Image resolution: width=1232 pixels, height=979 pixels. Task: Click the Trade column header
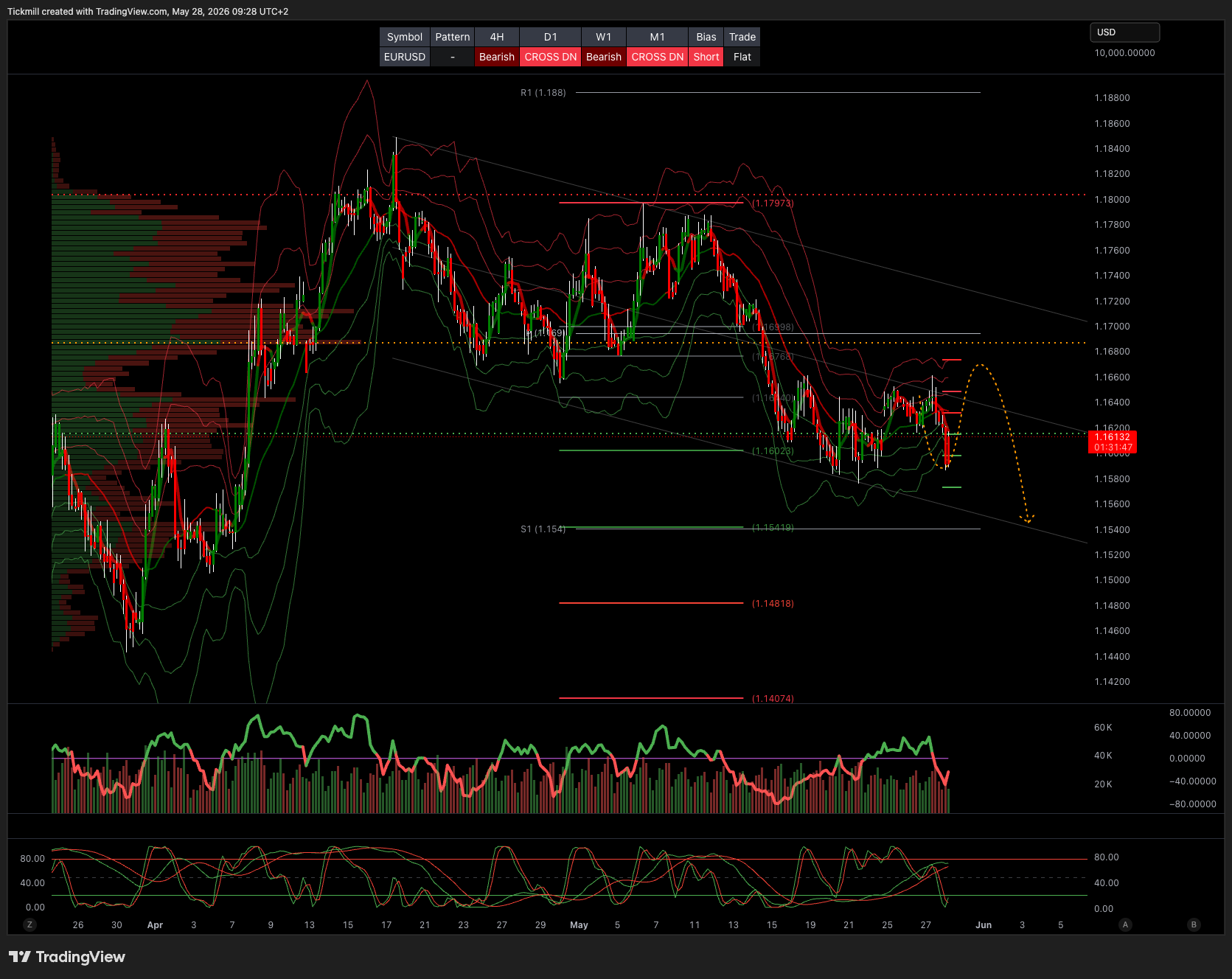[742, 37]
